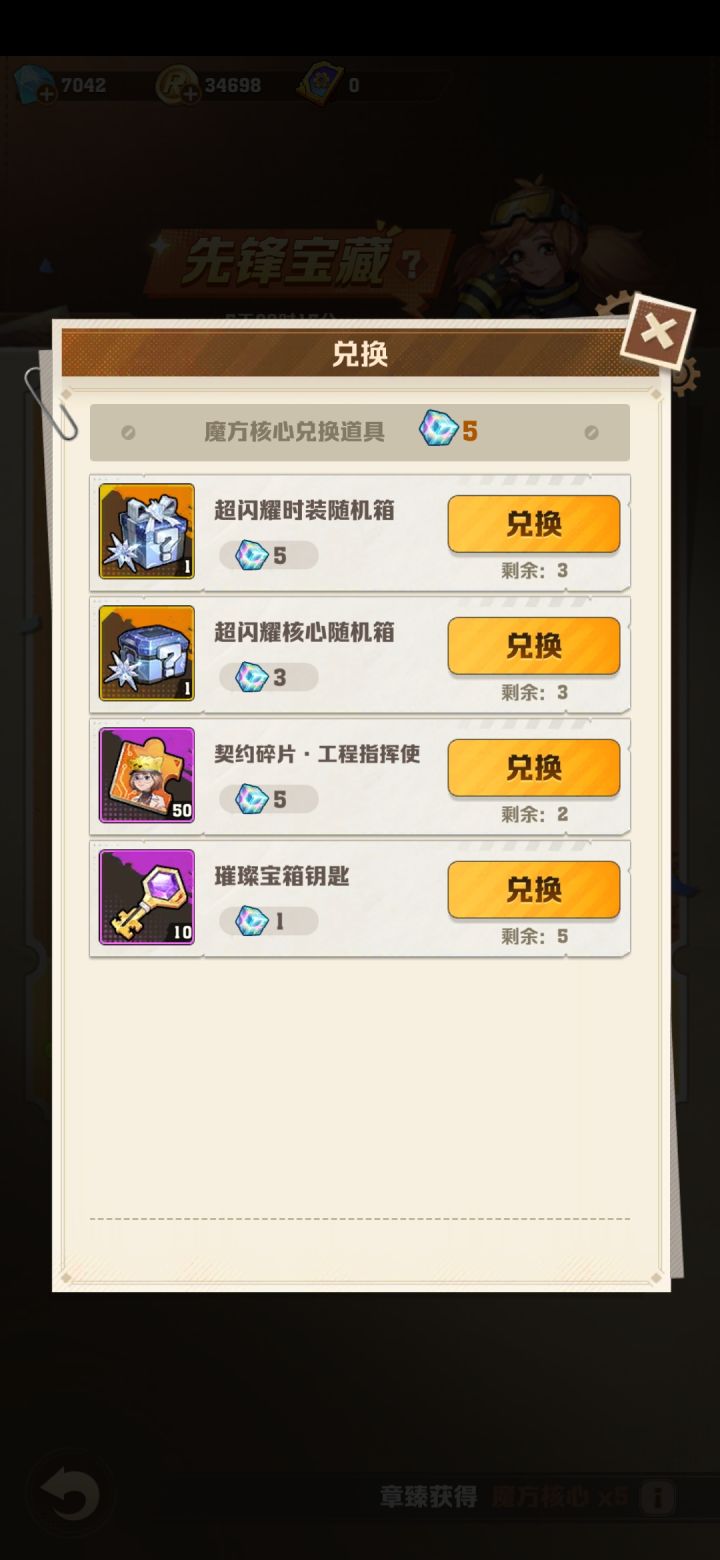Tap the cube cost icon under 璀璨宝箱钥匙

pyautogui.click(x=252, y=921)
